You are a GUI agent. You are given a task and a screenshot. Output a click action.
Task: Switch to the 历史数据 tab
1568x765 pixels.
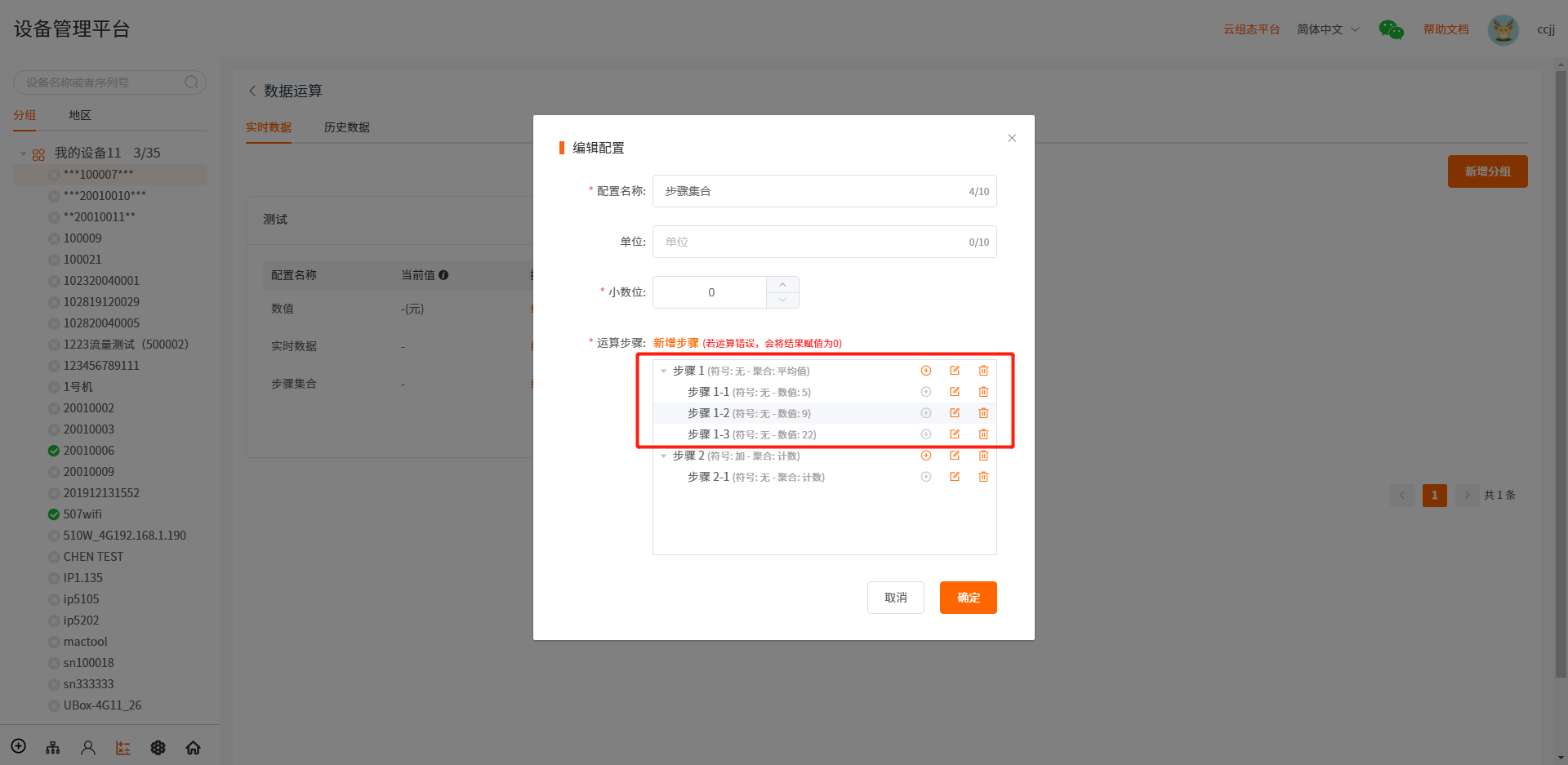[x=347, y=127]
